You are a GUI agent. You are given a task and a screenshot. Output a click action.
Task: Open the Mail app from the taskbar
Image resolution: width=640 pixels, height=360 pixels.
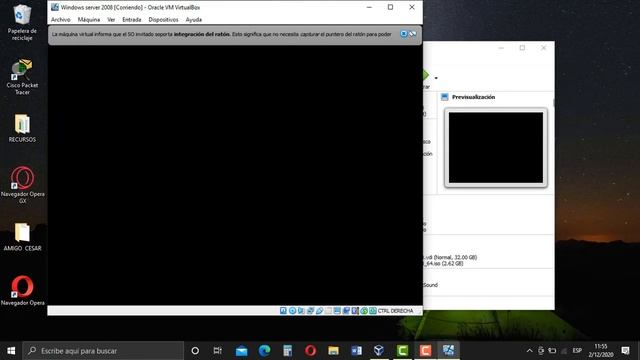[x=241, y=351]
